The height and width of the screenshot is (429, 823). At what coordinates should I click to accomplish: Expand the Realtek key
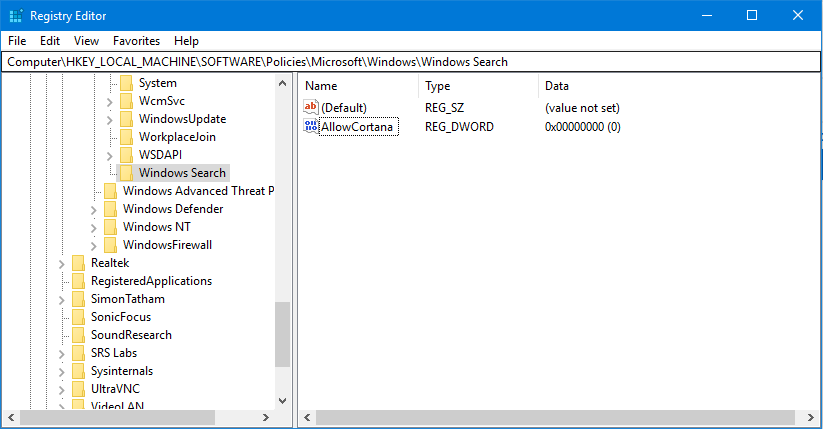point(61,264)
